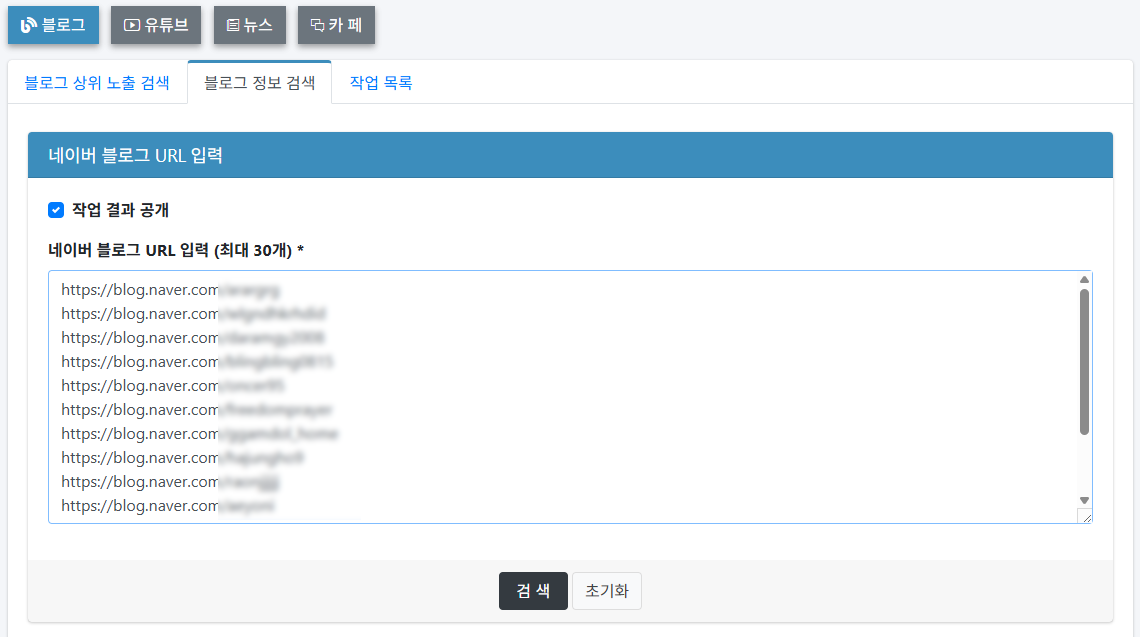Click the 뉴스 news icon button
Image resolution: width=1140 pixels, height=637 pixels.
(x=249, y=26)
